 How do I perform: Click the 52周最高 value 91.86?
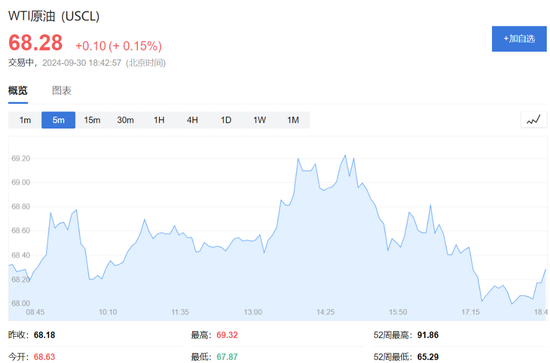(428, 335)
